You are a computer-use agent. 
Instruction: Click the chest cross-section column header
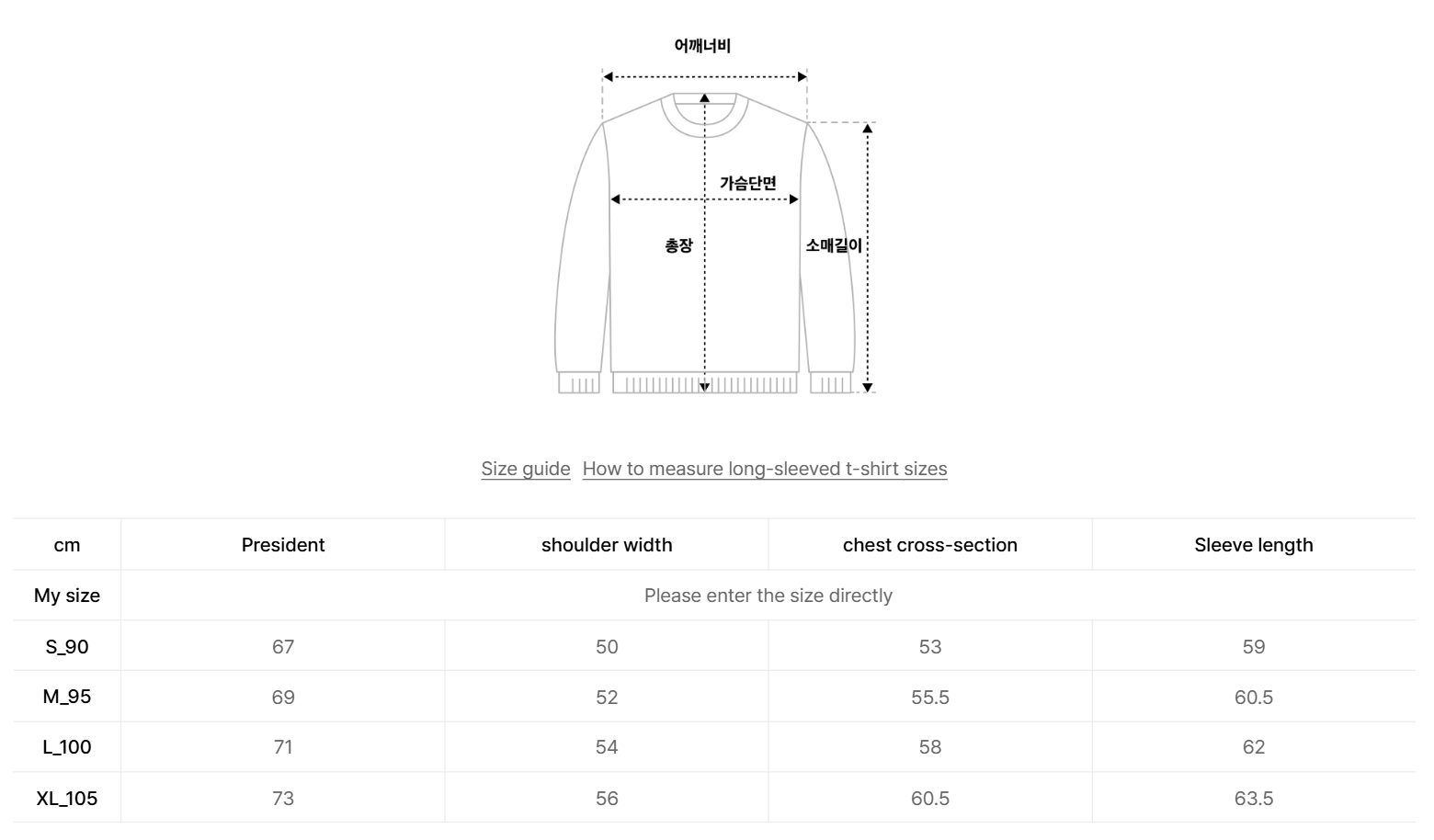(x=929, y=545)
